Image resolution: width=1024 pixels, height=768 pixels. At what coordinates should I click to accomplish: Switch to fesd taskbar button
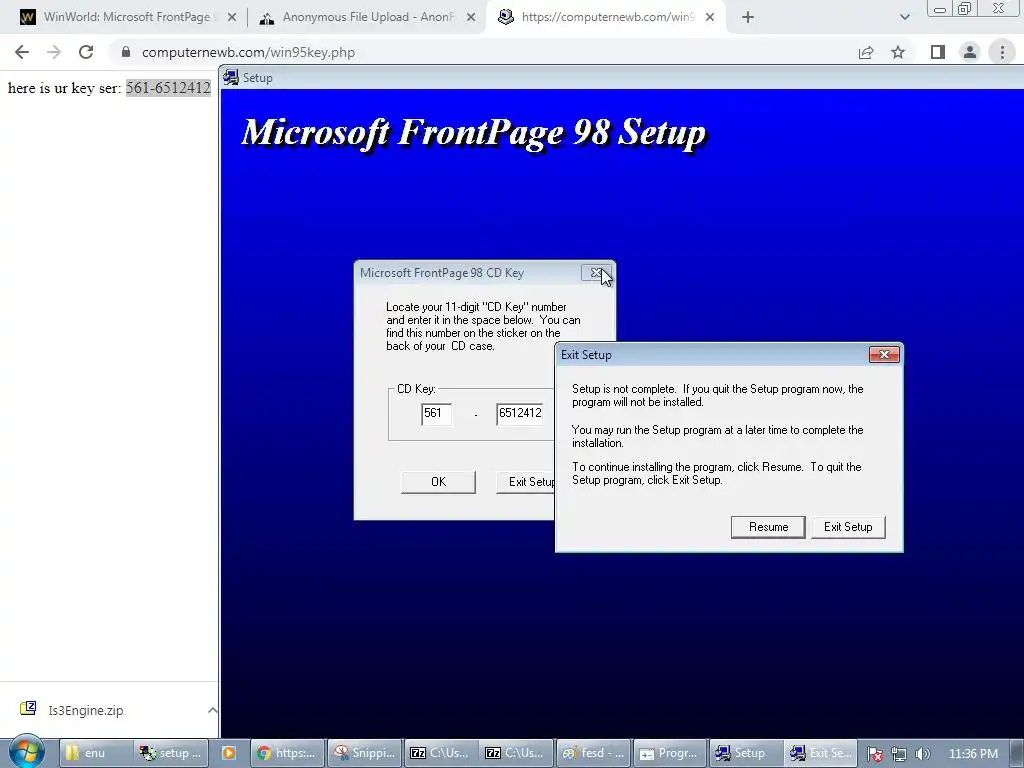tap(594, 753)
